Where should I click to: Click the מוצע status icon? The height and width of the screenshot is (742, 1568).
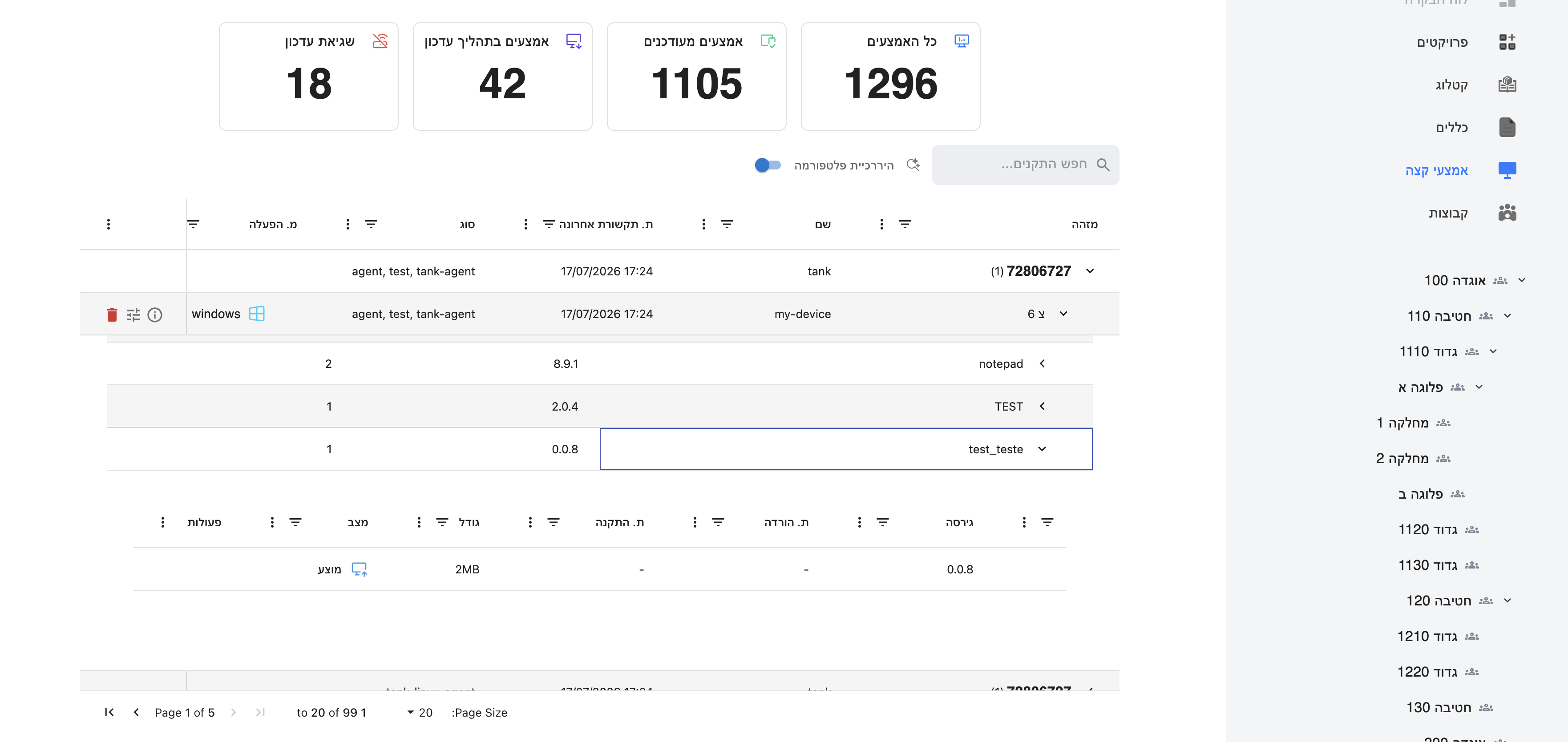click(x=359, y=570)
